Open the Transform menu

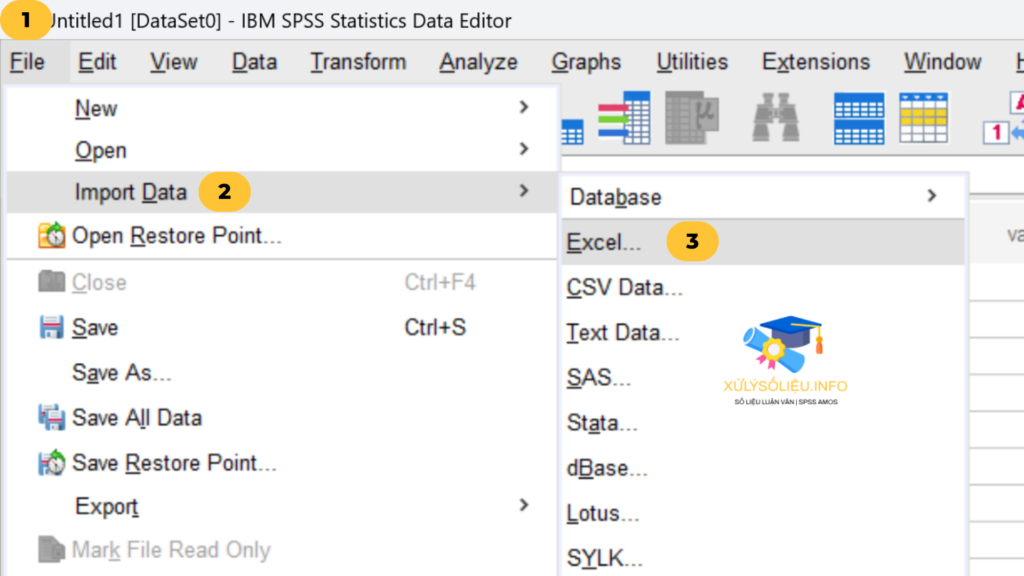coord(358,62)
